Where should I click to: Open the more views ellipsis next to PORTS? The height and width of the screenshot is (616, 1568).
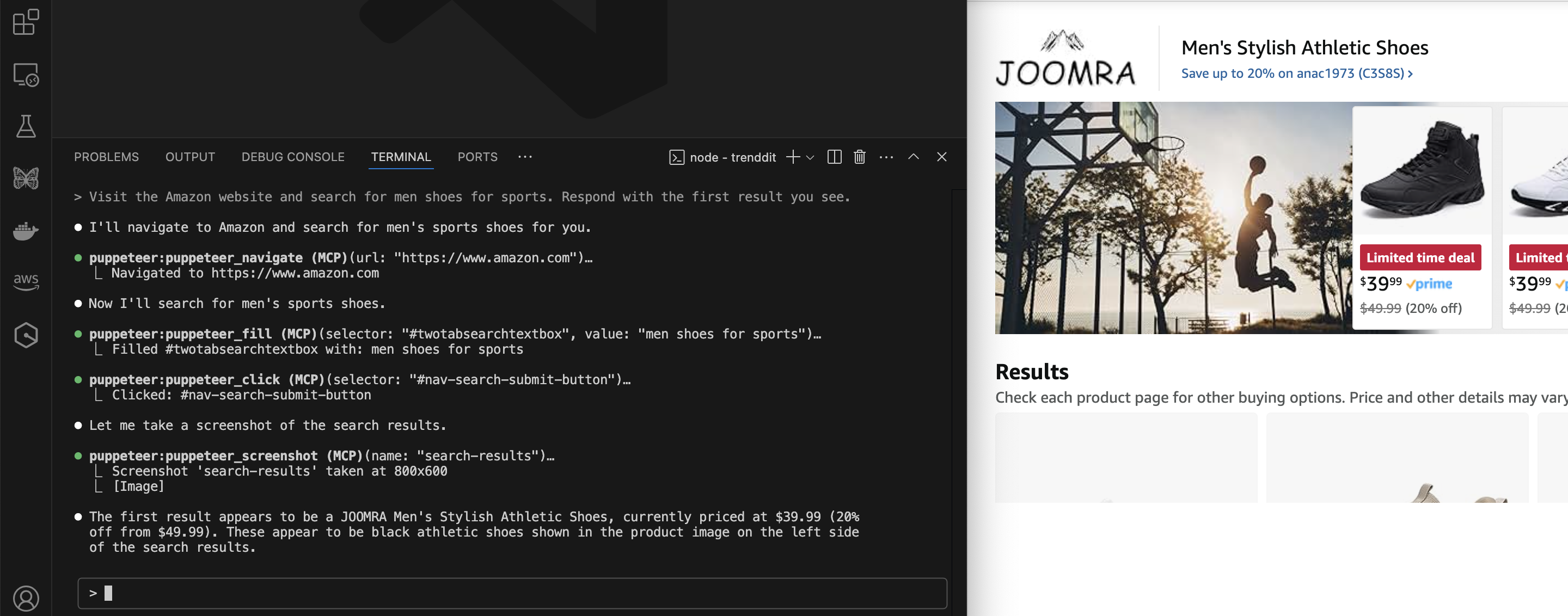pyautogui.click(x=525, y=157)
